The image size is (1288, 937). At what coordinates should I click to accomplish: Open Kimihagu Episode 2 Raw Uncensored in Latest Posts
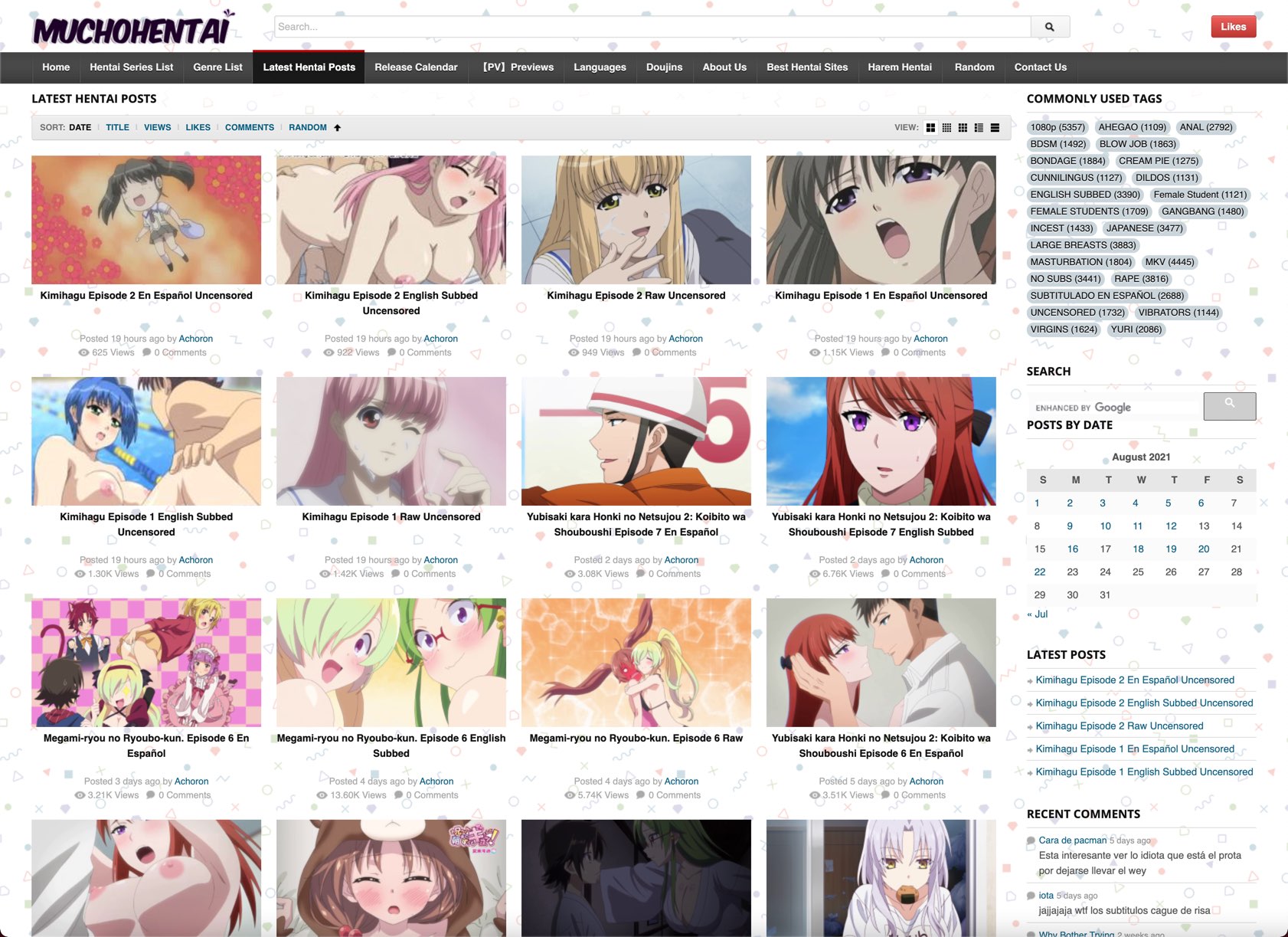tap(1119, 726)
